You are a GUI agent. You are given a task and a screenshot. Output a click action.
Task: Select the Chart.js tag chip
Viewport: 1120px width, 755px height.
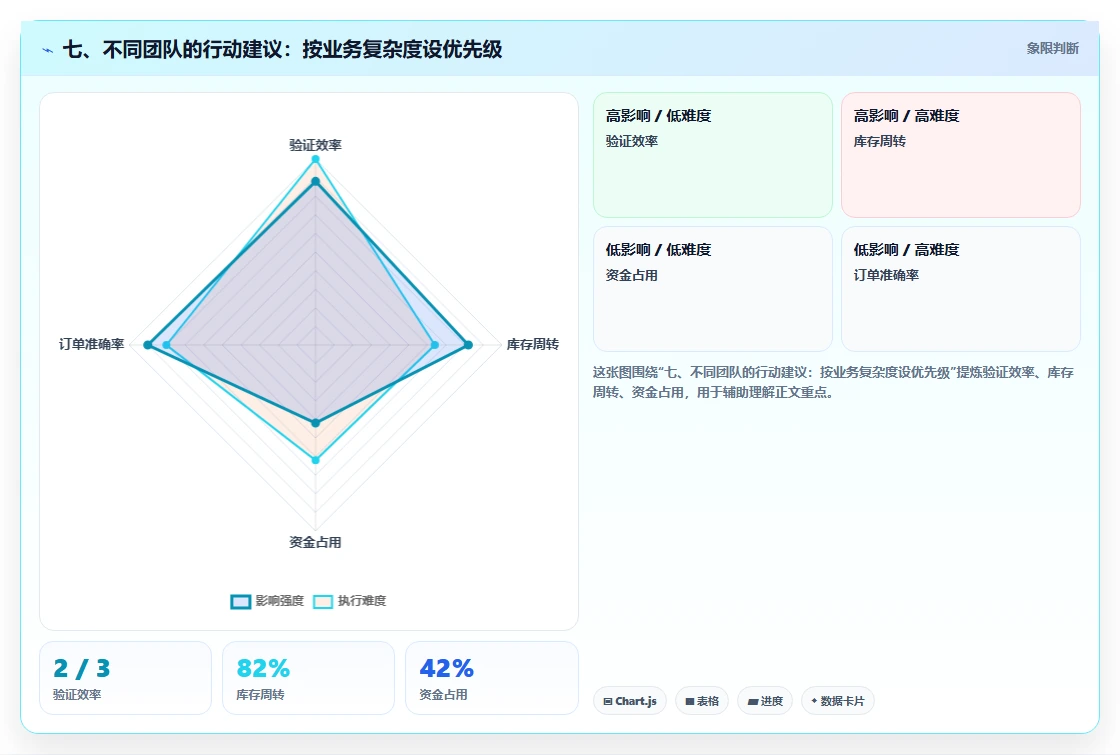[x=630, y=701]
